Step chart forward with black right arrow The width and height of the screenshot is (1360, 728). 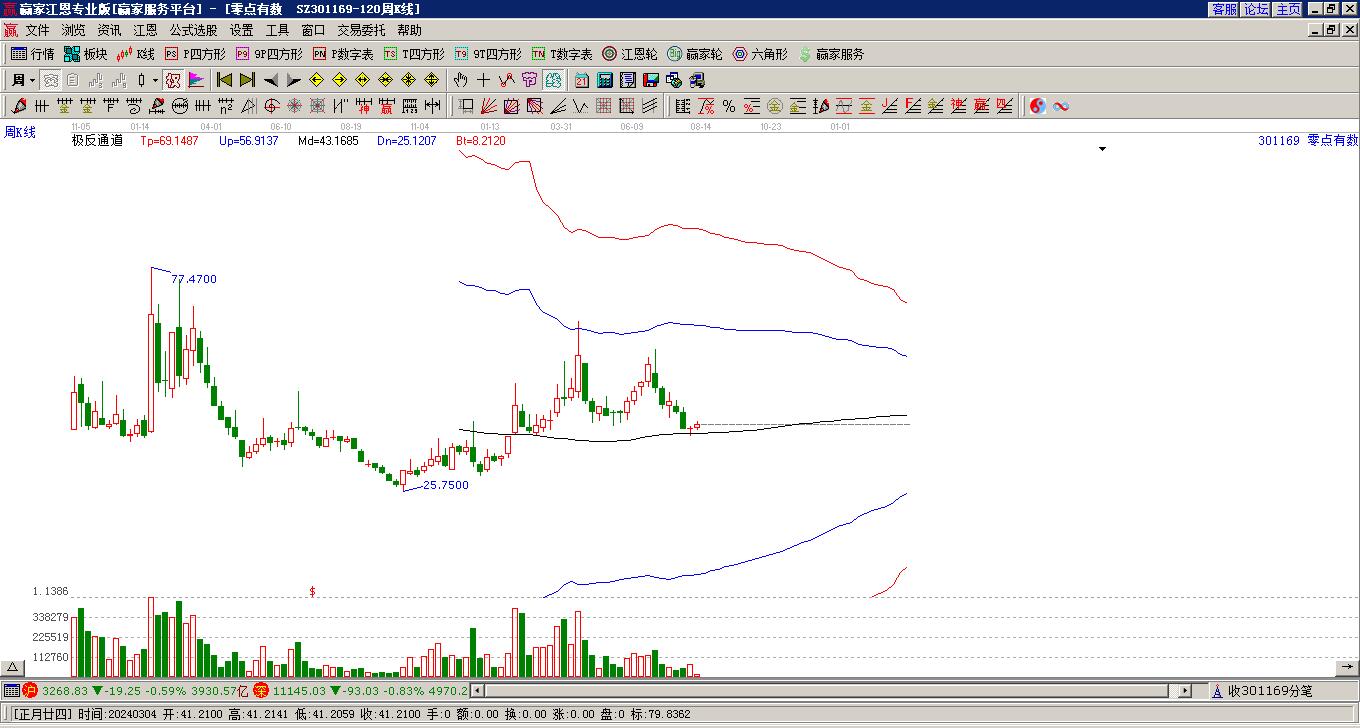(293, 80)
